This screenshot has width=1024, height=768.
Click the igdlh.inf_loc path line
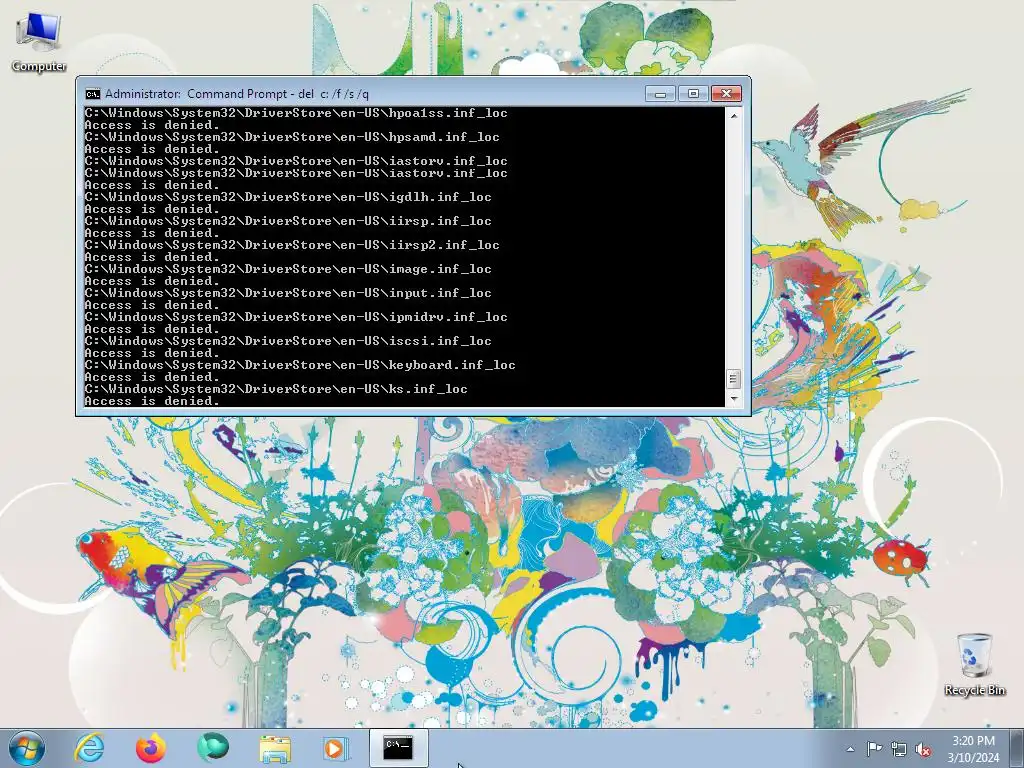(288, 197)
